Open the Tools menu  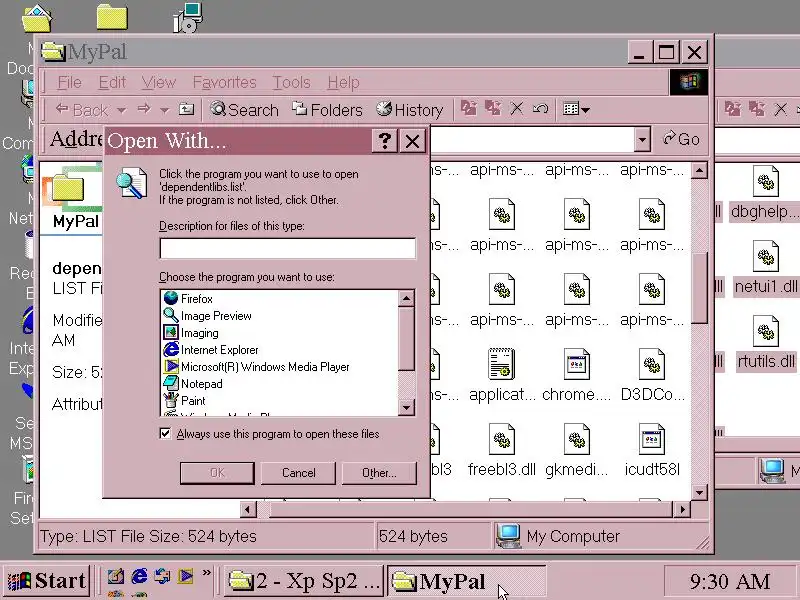291,82
